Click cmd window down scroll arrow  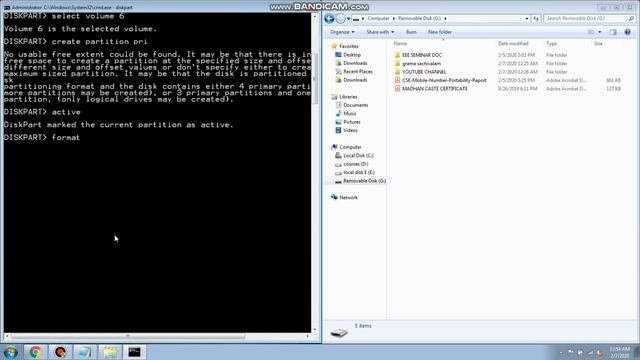[315, 329]
